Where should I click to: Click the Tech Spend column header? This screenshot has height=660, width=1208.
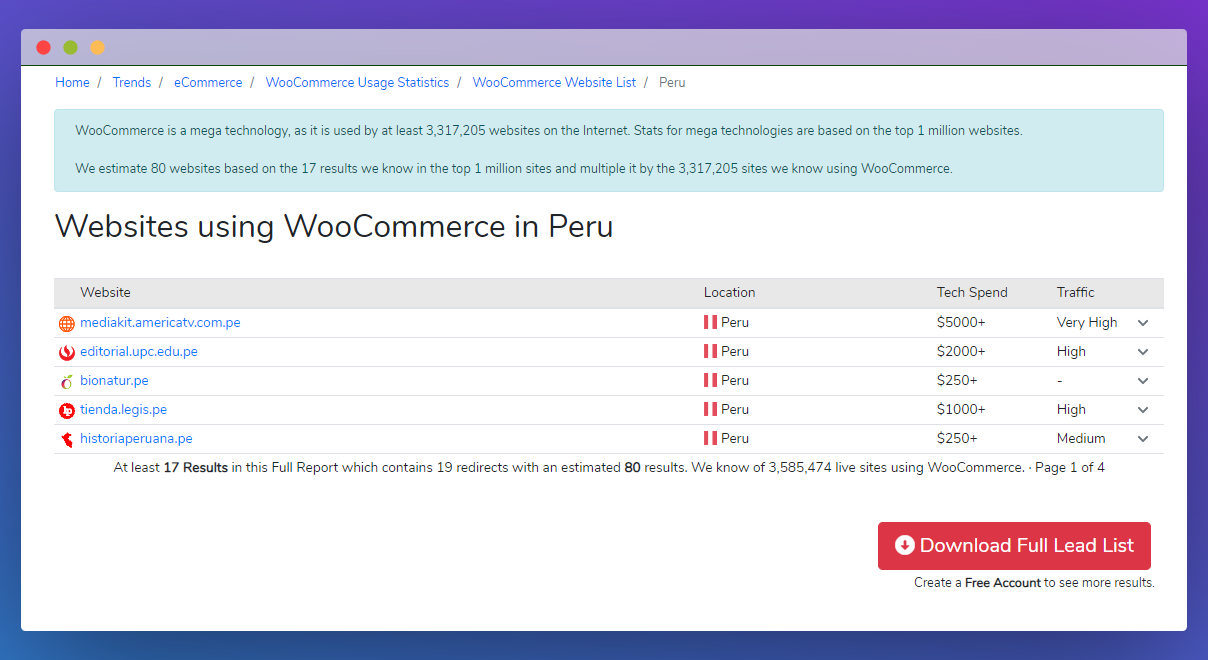(x=972, y=293)
